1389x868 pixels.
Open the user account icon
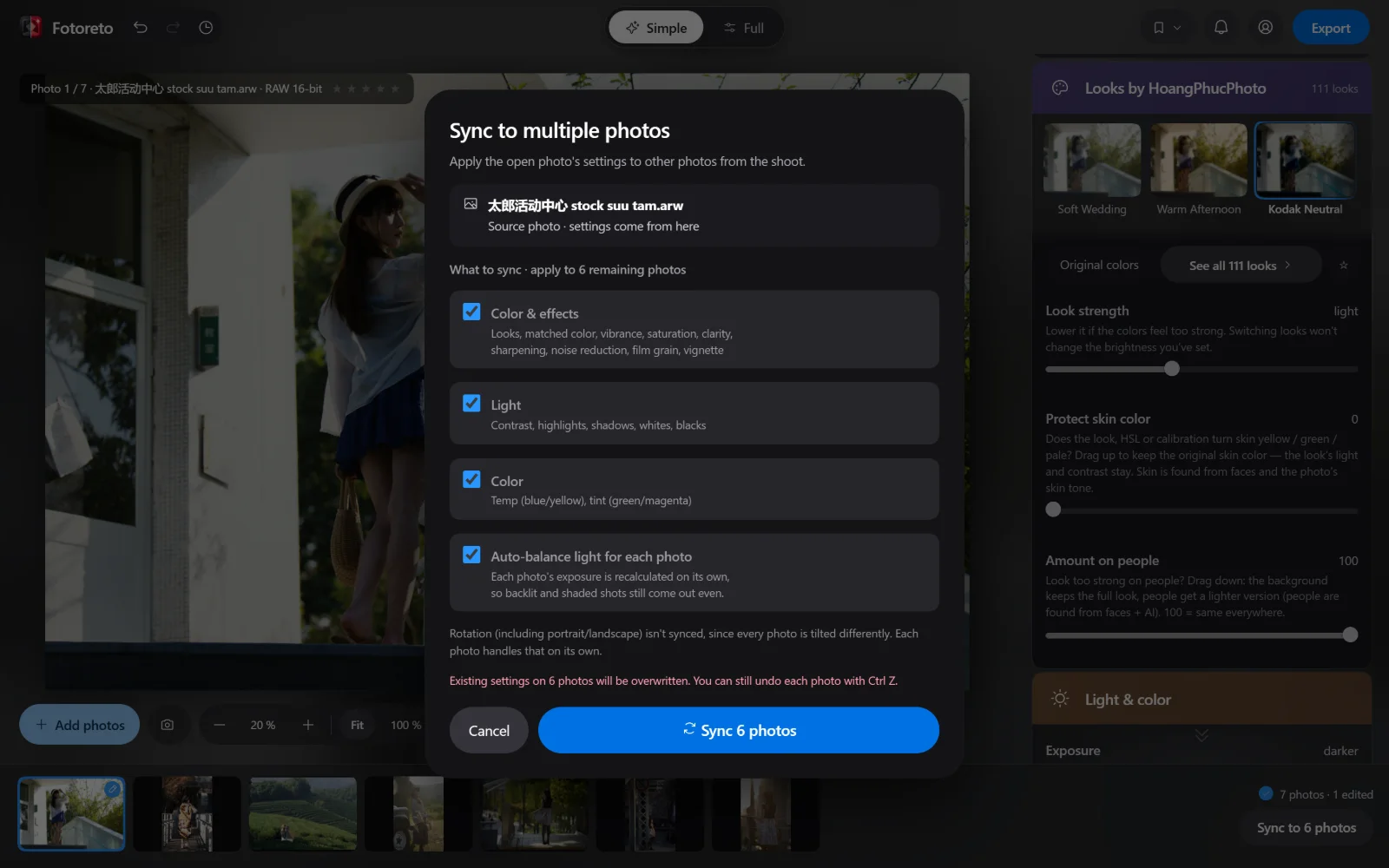[x=1266, y=28]
